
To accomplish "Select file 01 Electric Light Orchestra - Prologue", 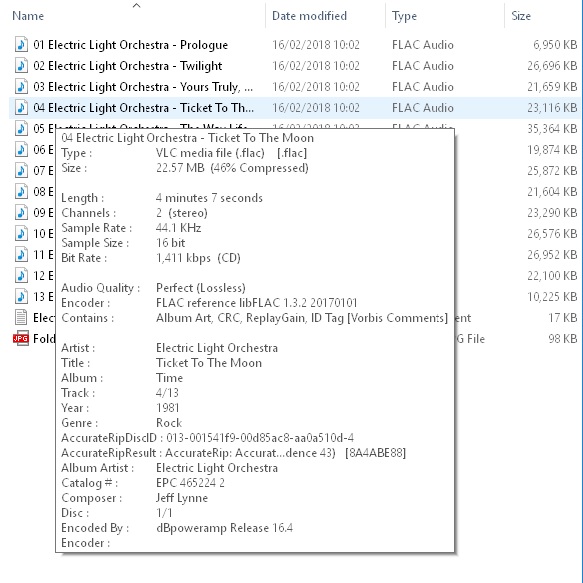I will 131,45.
